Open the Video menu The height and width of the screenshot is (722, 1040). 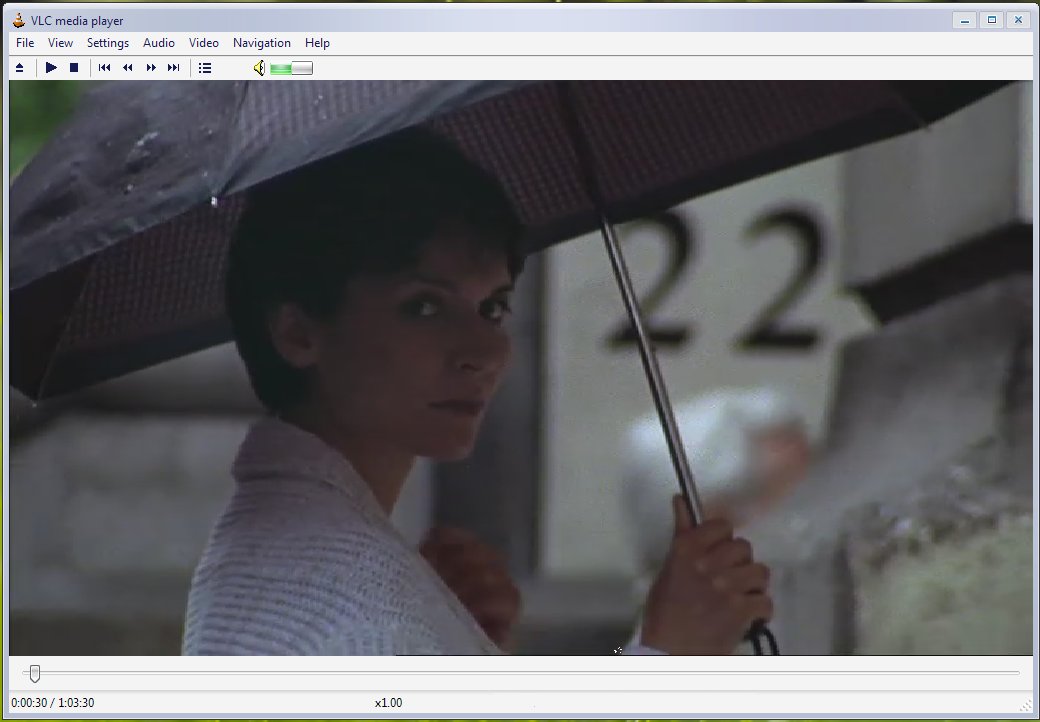(204, 42)
